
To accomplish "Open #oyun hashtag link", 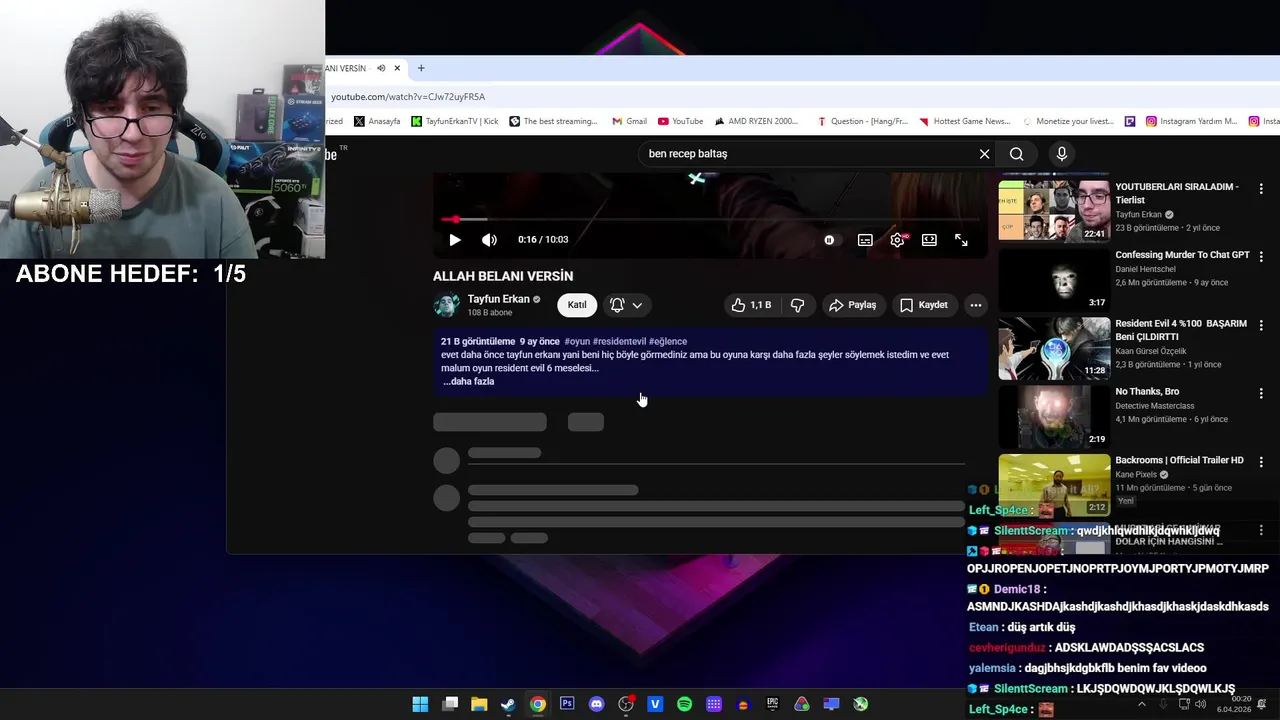I will pyautogui.click(x=577, y=342).
